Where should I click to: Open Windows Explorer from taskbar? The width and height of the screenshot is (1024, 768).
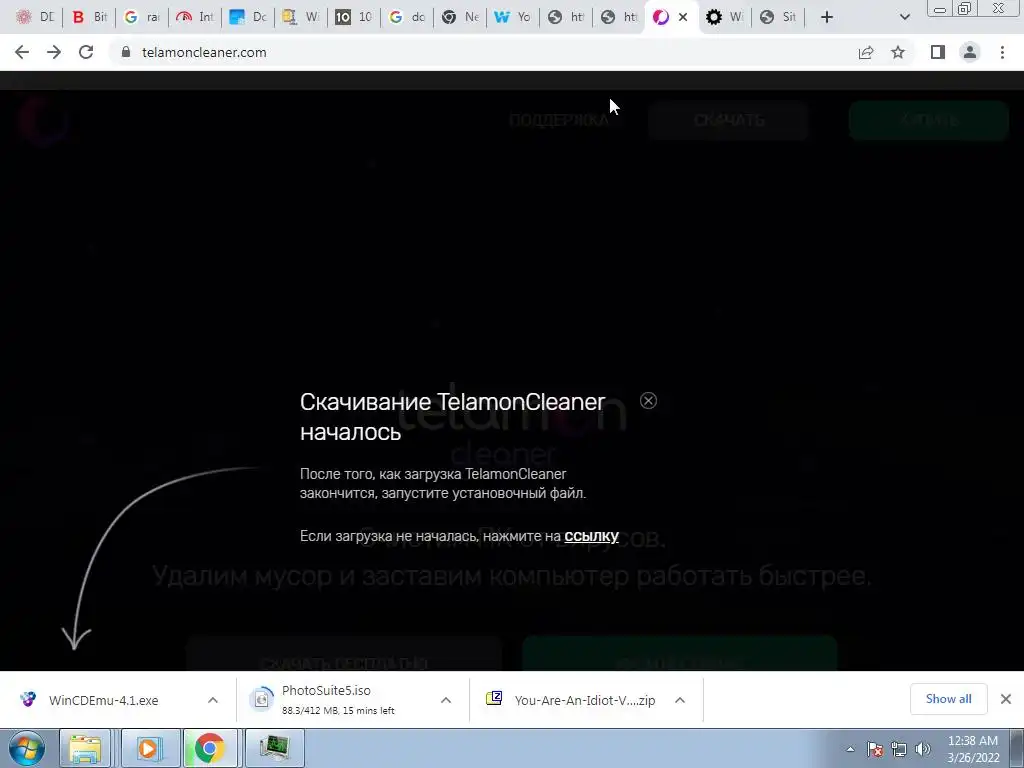tap(85, 748)
